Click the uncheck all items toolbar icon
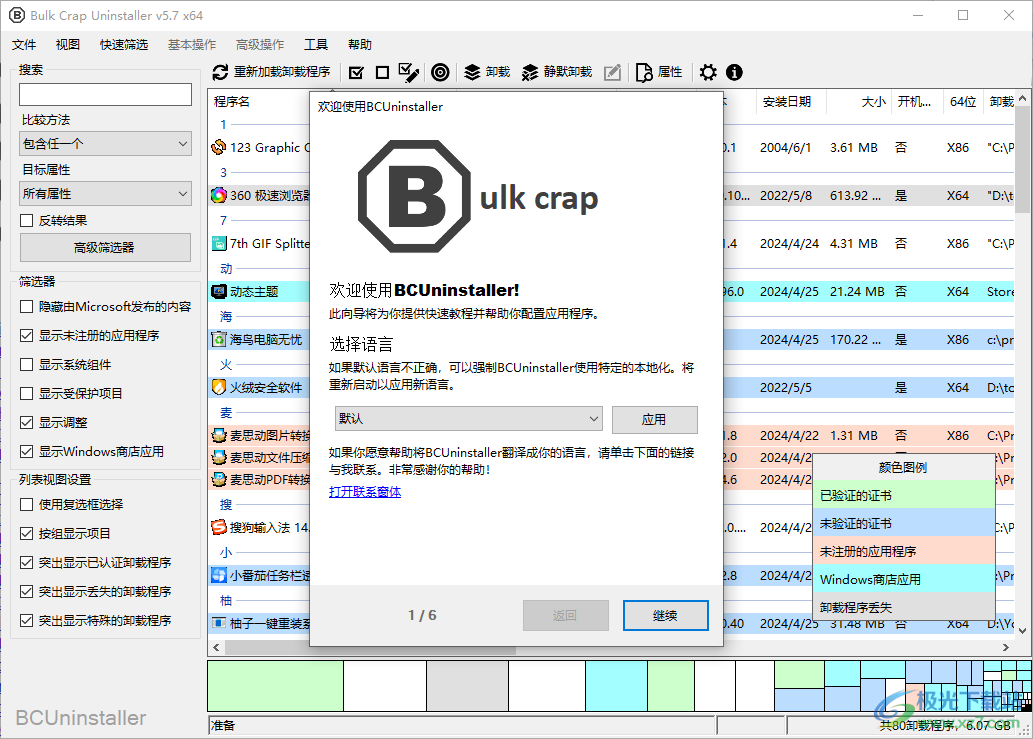The width and height of the screenshot is (1033, 739). coord(382,72)
